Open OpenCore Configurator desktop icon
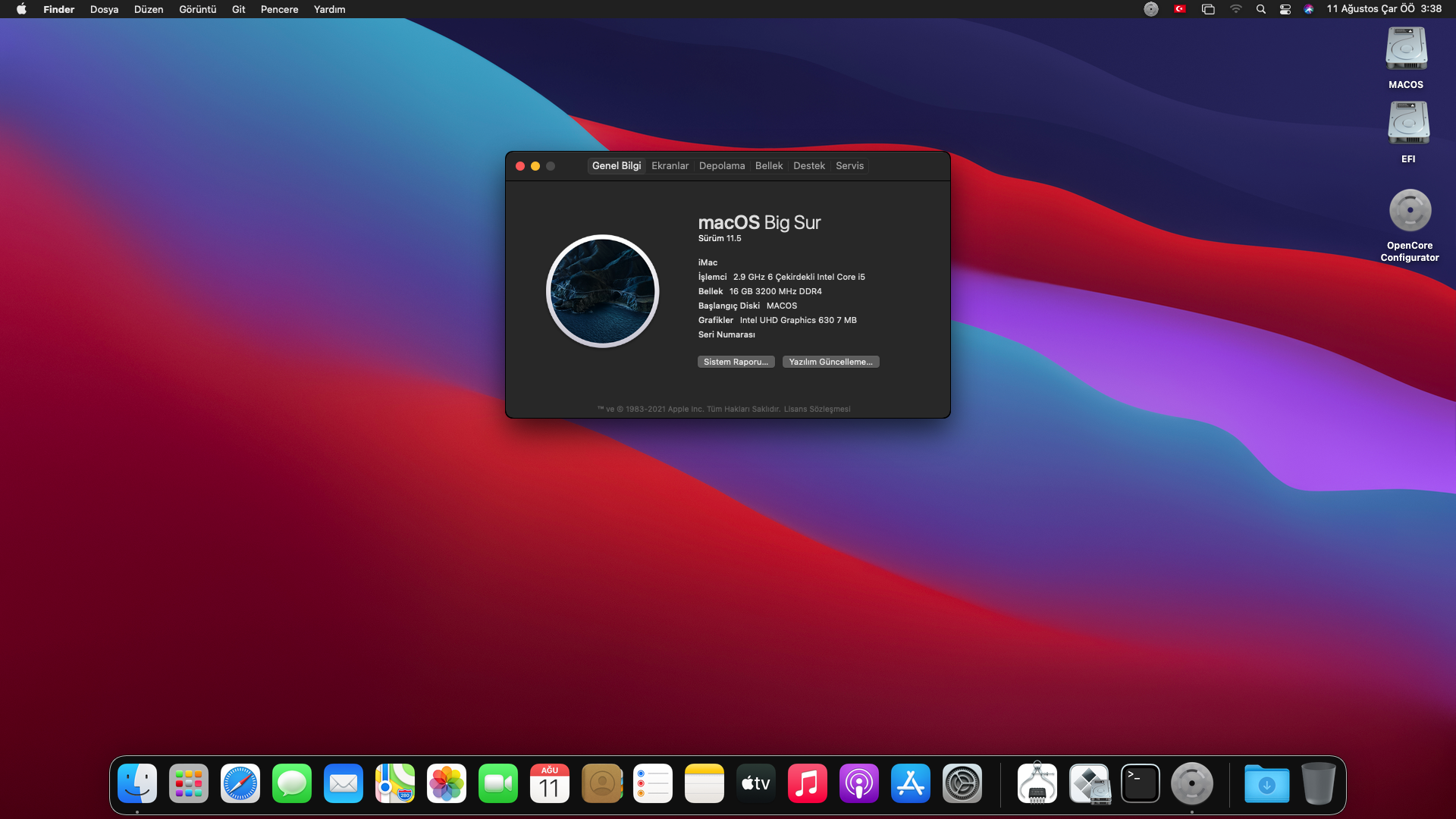 pos(1409,211)
